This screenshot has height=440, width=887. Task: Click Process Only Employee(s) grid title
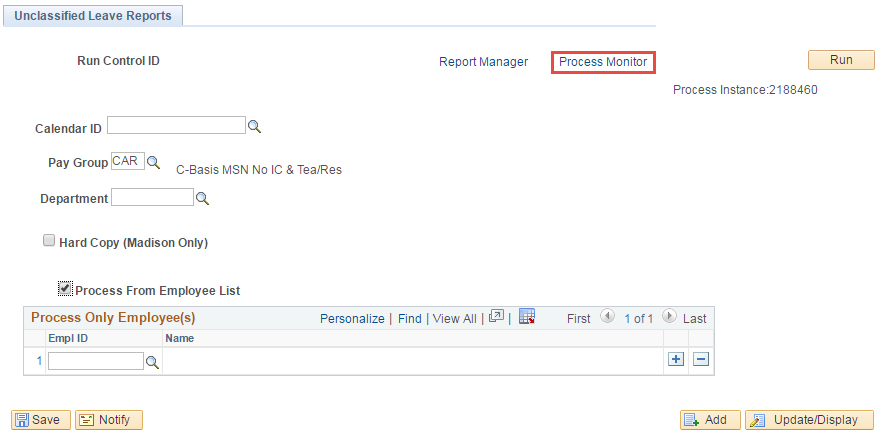point(113,317)
